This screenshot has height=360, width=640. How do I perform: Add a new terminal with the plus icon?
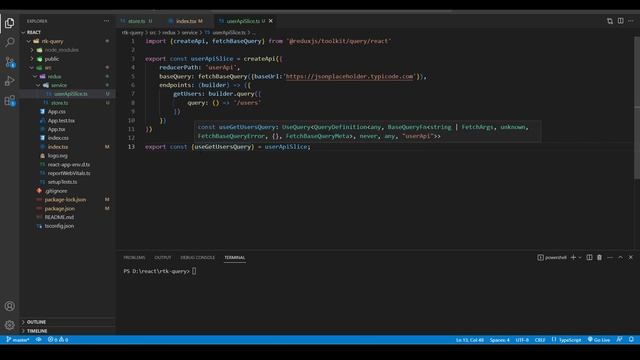coord(573,257)
